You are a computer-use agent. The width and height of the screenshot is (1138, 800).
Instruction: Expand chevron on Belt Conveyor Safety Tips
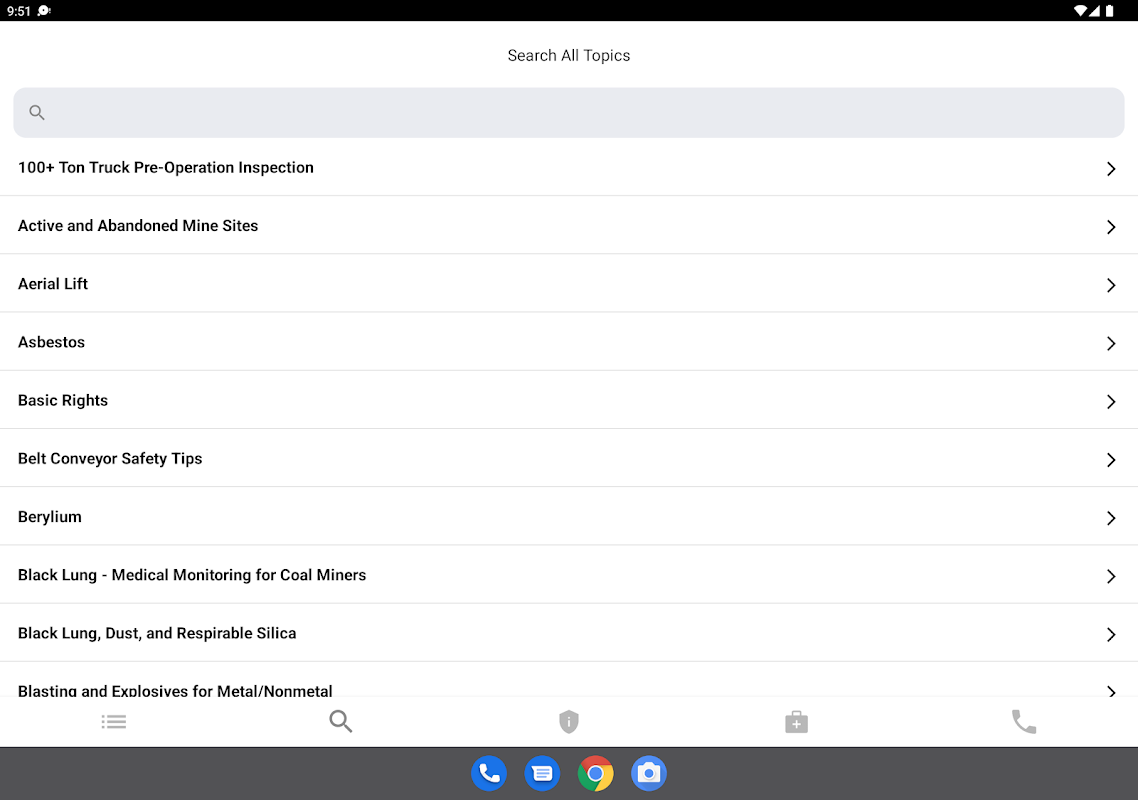(x=1111, y=460)
